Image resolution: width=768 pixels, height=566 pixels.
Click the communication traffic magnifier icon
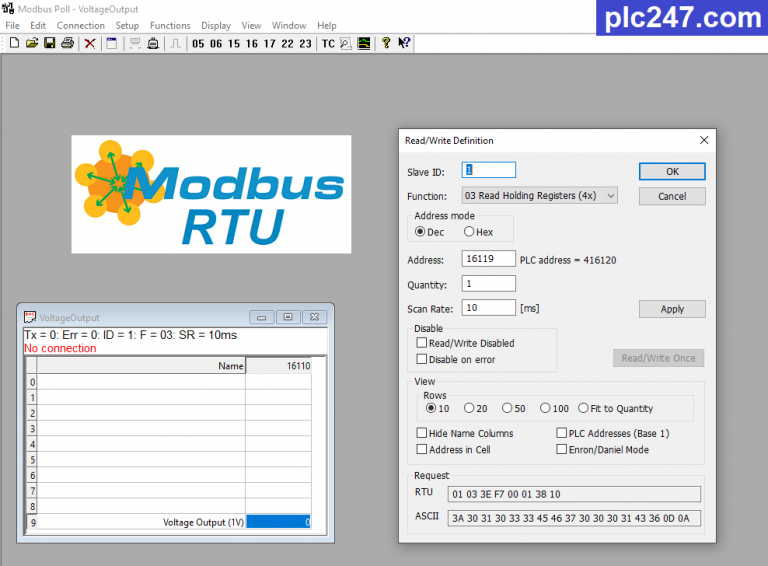346,44
